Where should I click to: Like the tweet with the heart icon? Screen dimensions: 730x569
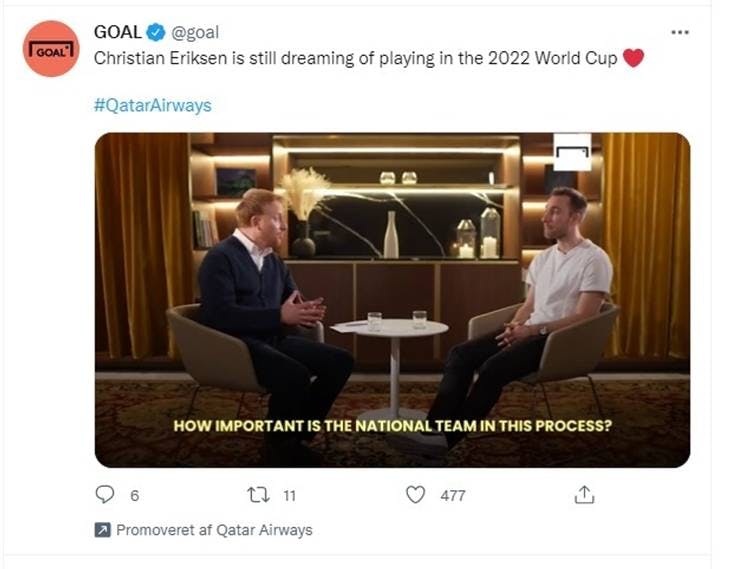pos(416,494)
